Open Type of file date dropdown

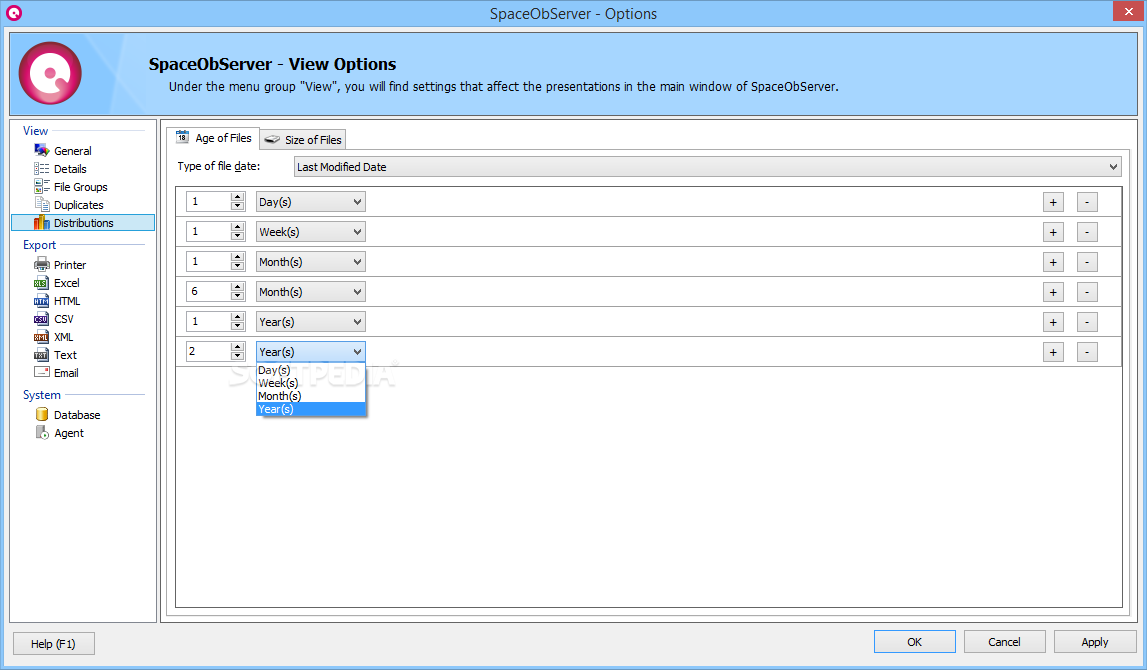click(707, 167)
